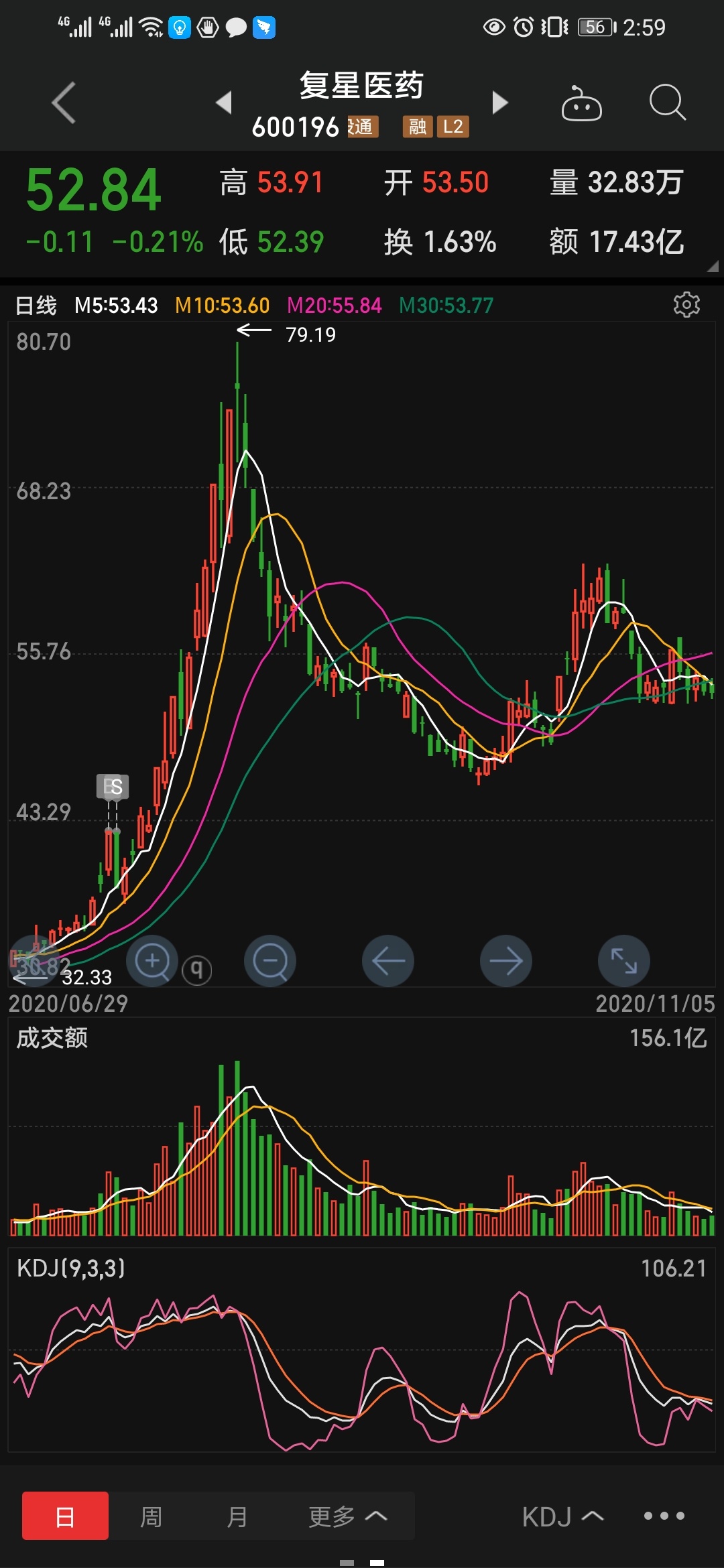Tap the Wi-Fi status icon
724x1568 pixels.
pos(152,27)
